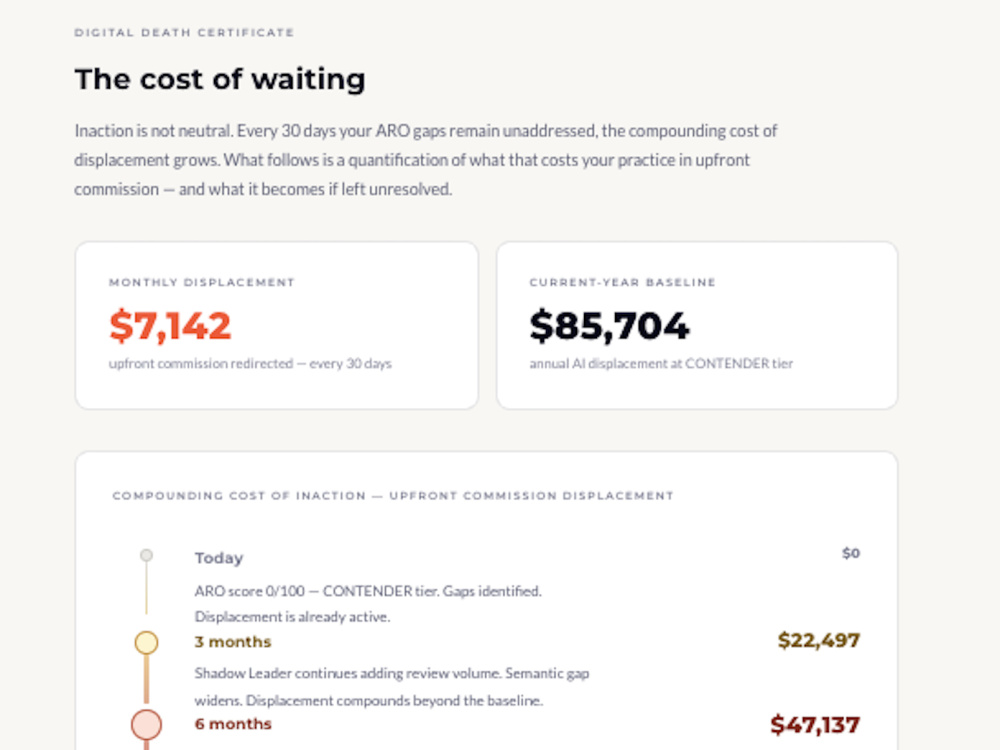The width and height of the screenshot is (1000, 750).
Task: Click the Monthly Displacement card label
Action: pyautogui.click(x=202, y=283)
